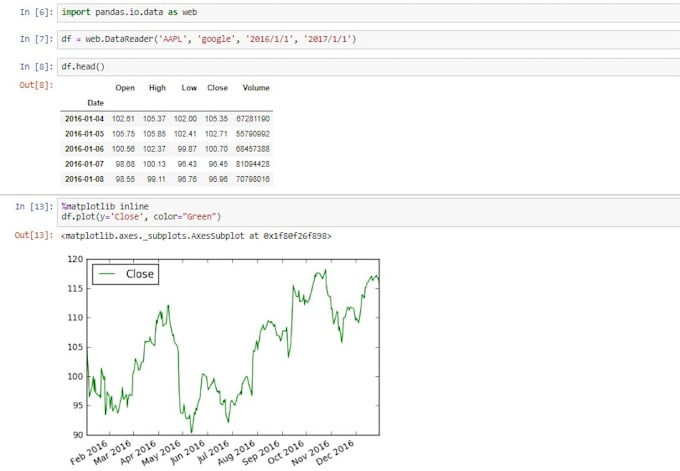Click the Open column header
The height and width of the screenshot is (471, 680).
pos(125,88)
